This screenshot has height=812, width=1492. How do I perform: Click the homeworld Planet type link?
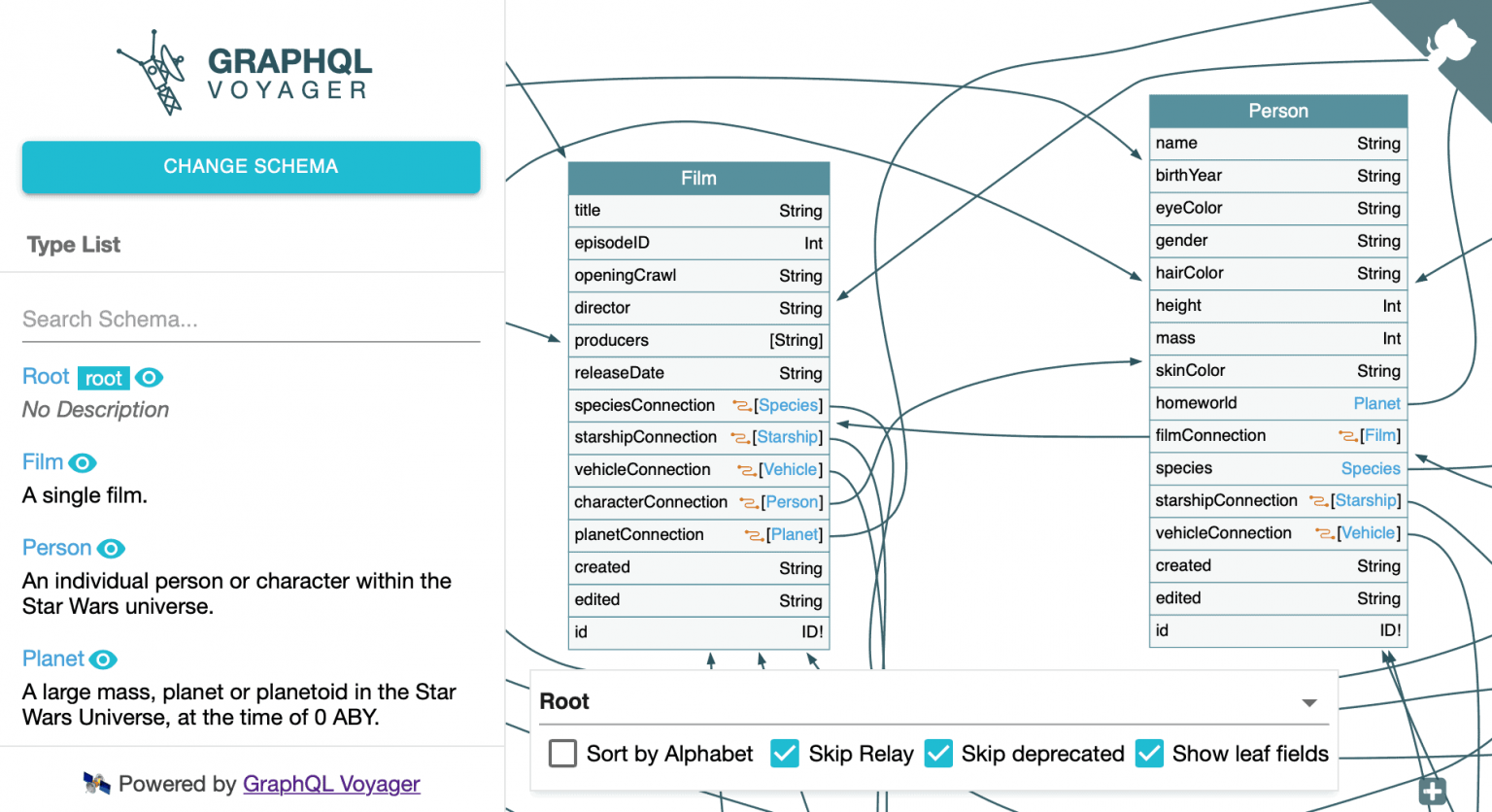click(x=1376, y=403)
